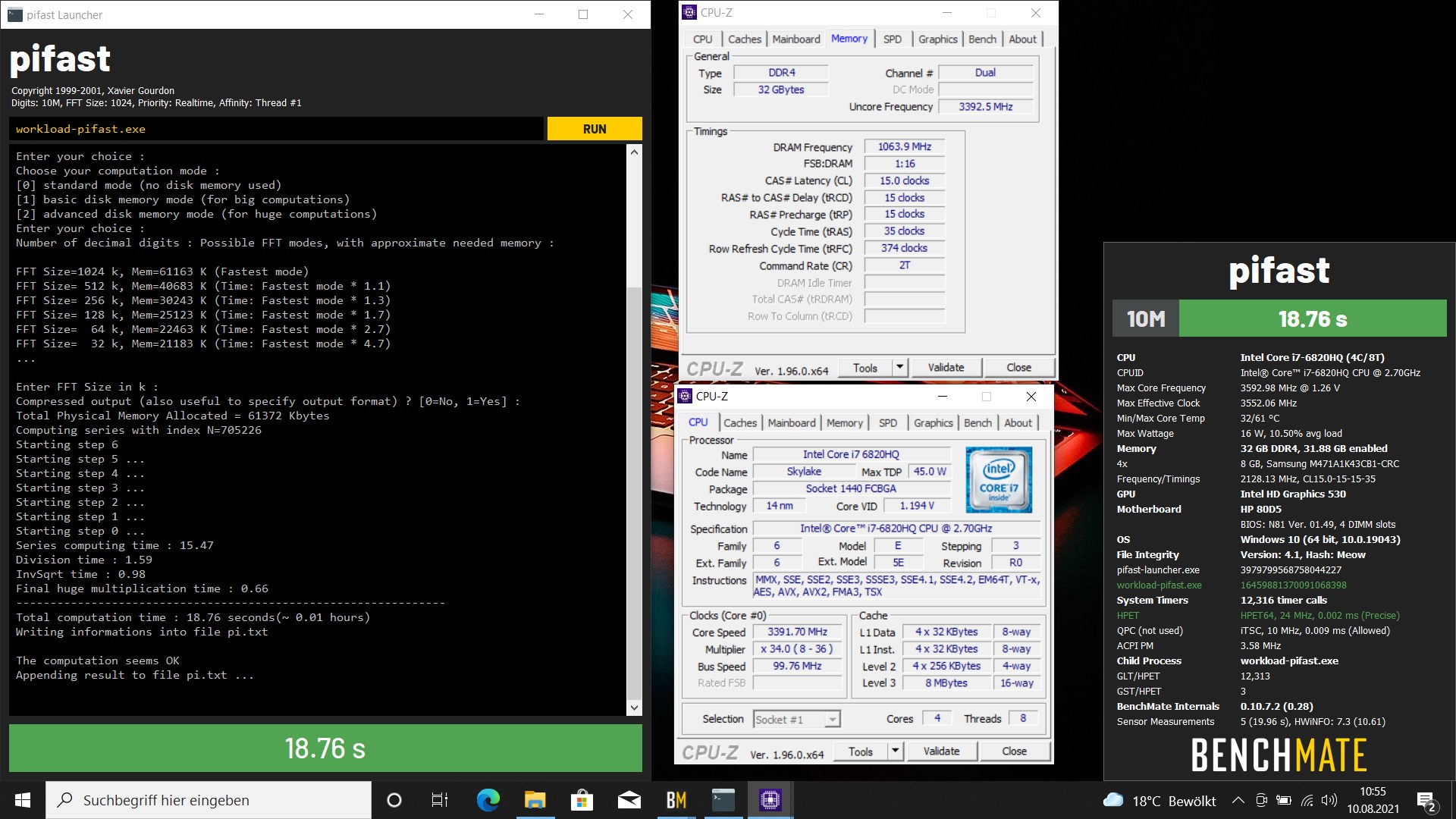Screen dimensions: 1456x819
Task: Open Microsoft Store from taskbar
Action: (582, 800)
